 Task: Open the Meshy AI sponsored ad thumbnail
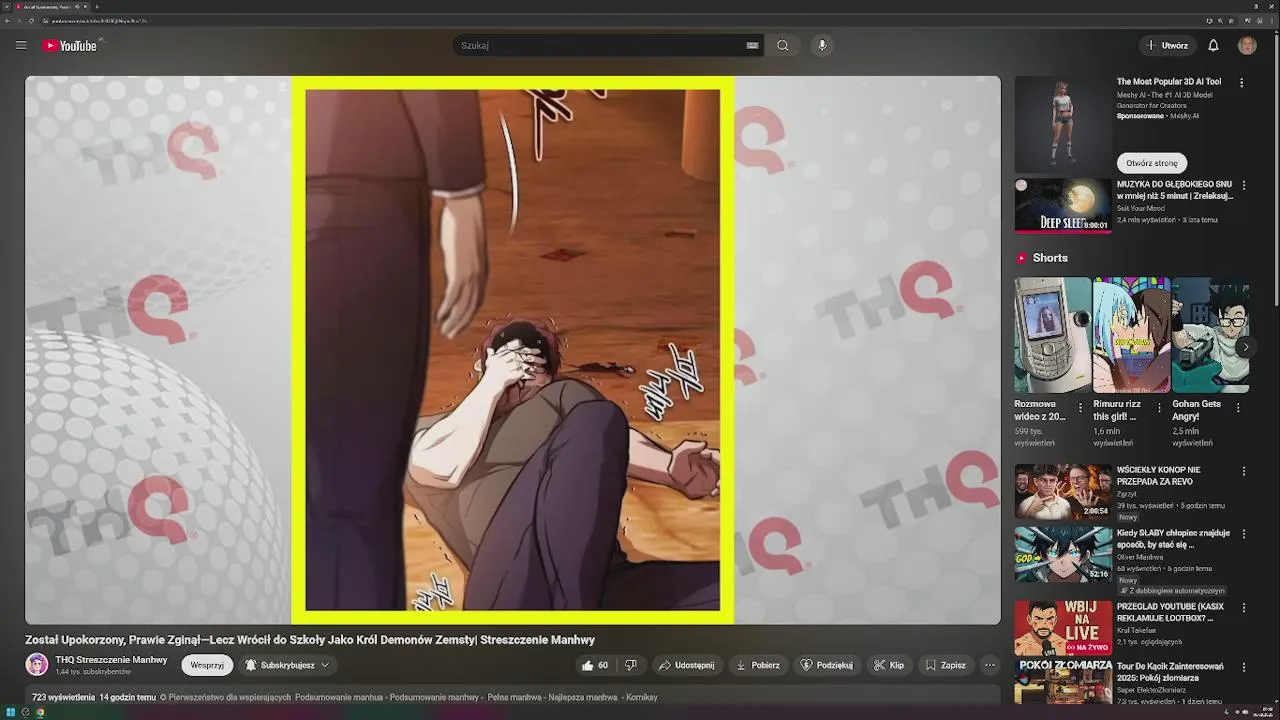point(1063,124)
